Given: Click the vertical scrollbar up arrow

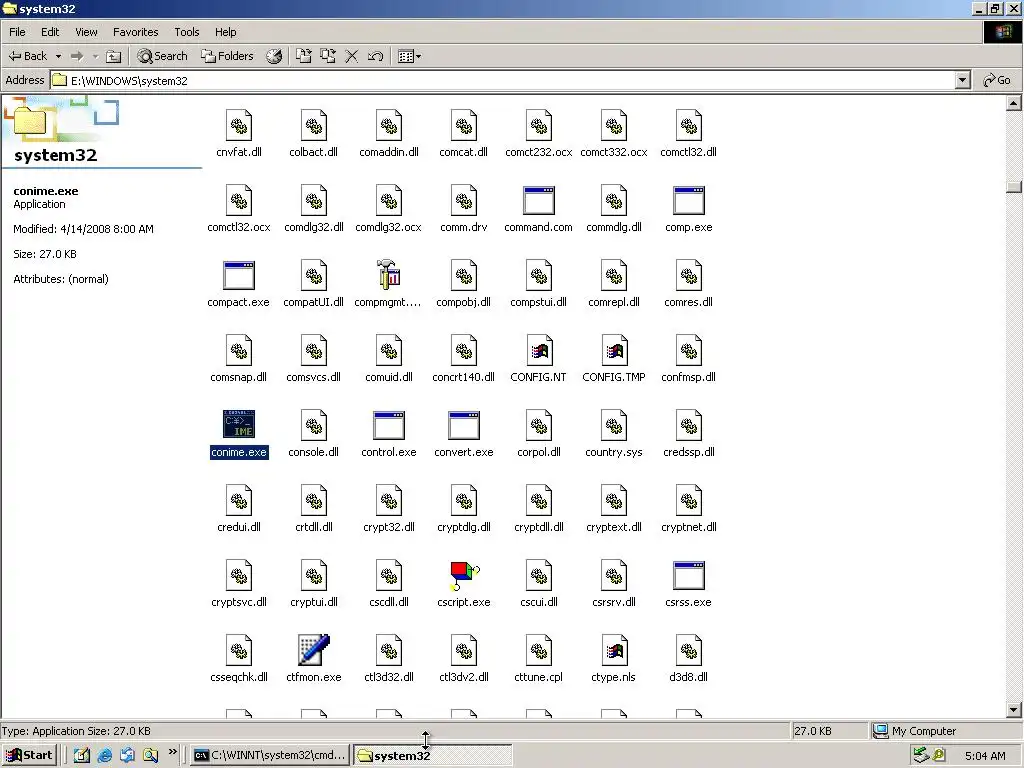Looking at the screenshot, I should (x=1014, y=103).
